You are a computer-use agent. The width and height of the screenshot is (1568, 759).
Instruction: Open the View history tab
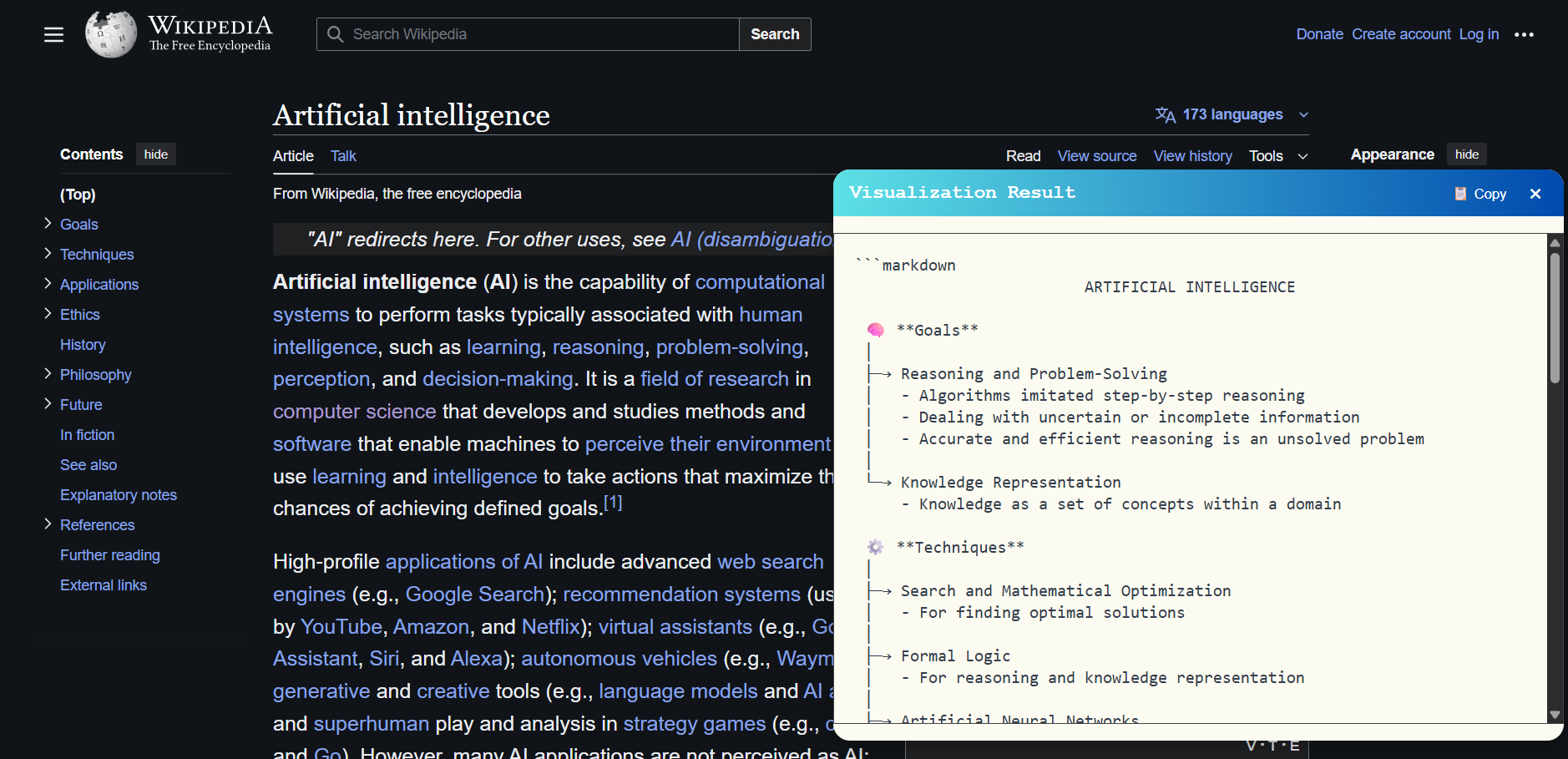1192,156
